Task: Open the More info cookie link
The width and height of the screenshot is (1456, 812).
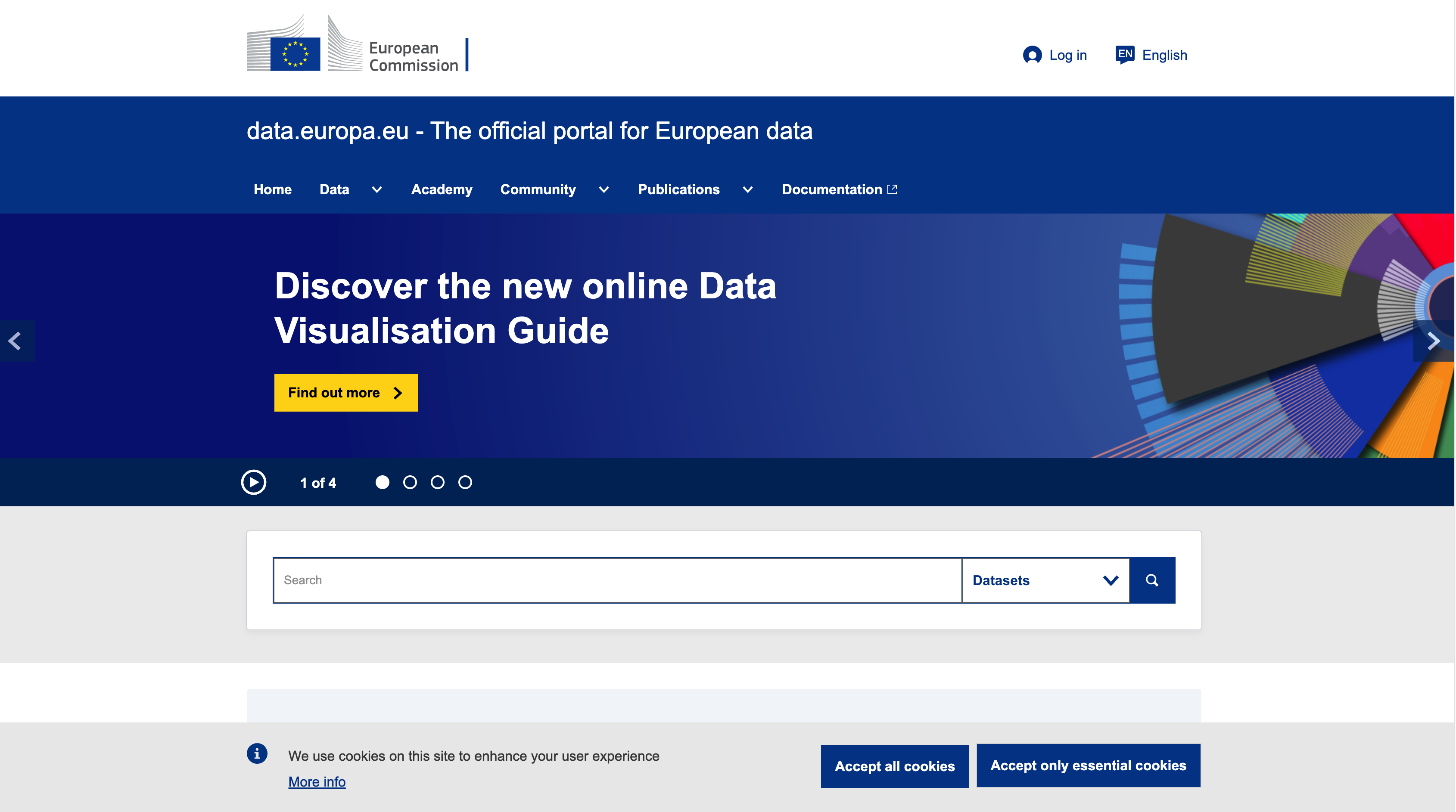Action: [x=317, y=781]
